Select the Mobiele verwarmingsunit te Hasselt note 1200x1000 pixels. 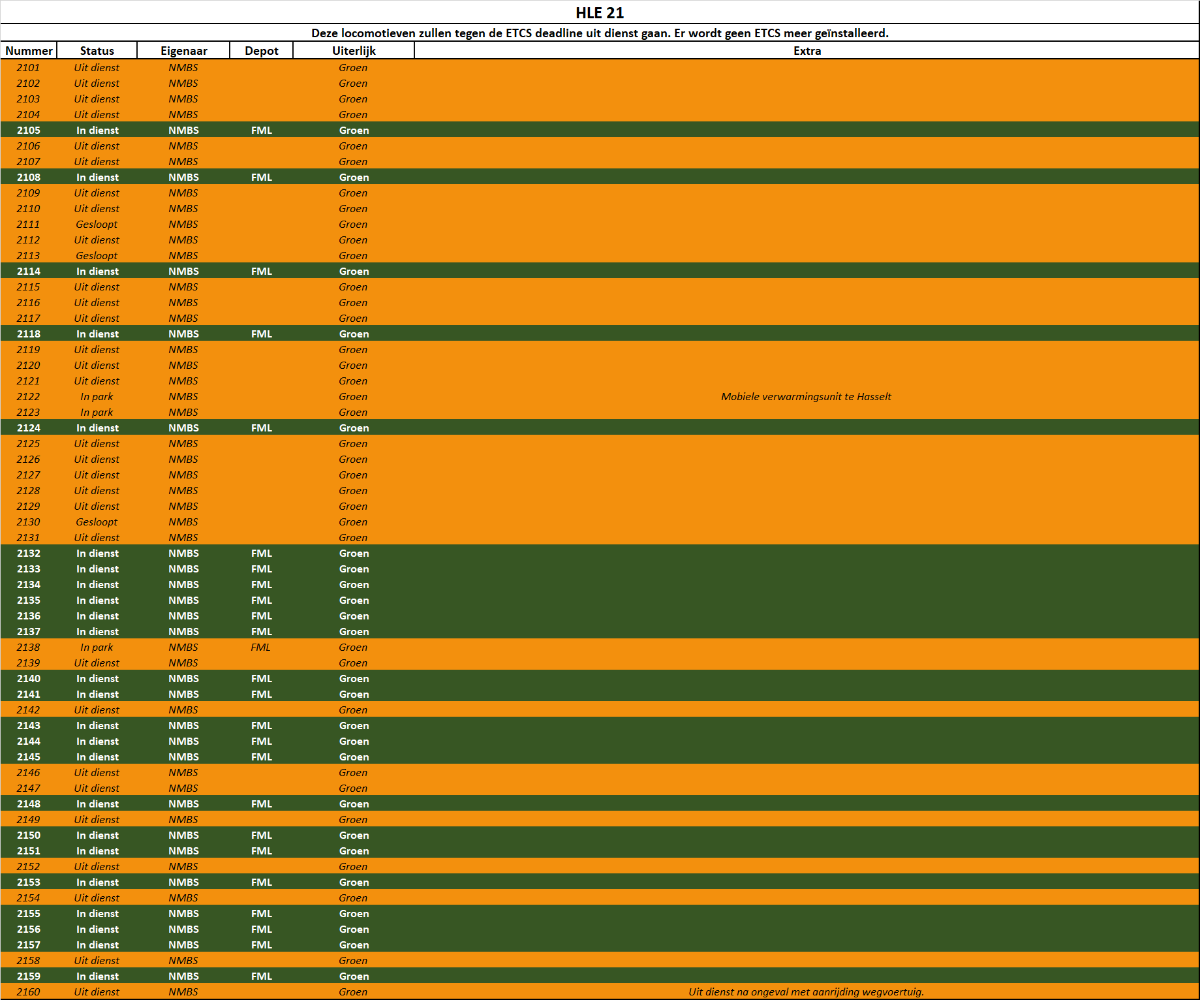tap(806, 396)
